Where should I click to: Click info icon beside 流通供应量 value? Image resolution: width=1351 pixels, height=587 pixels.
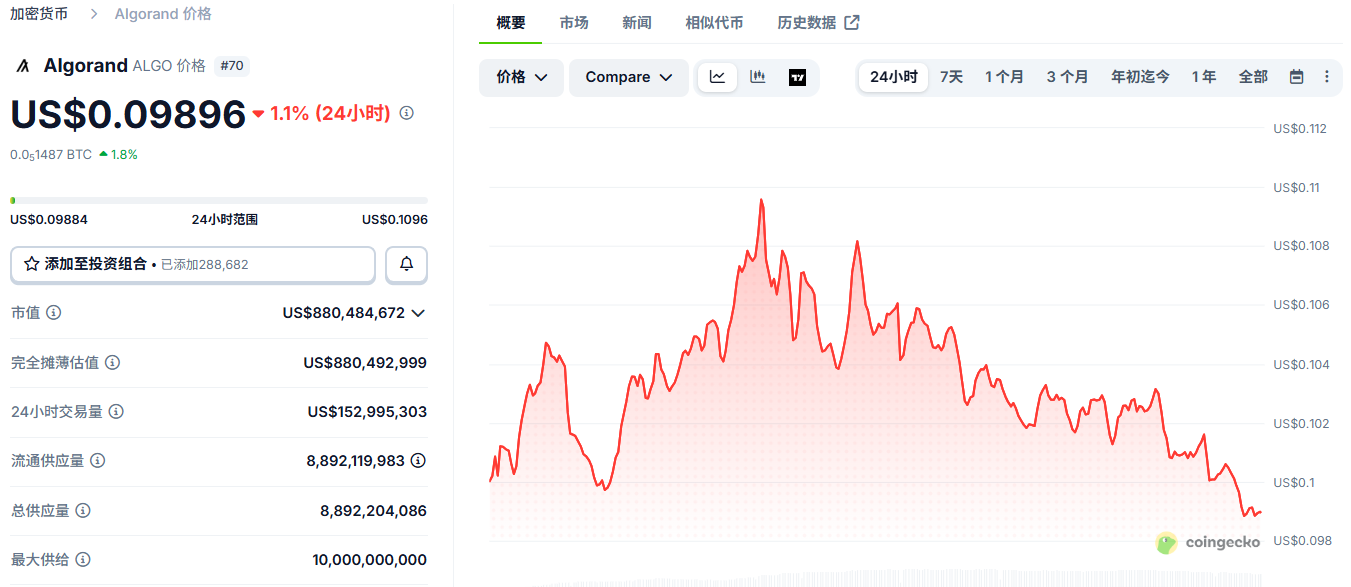418,461
